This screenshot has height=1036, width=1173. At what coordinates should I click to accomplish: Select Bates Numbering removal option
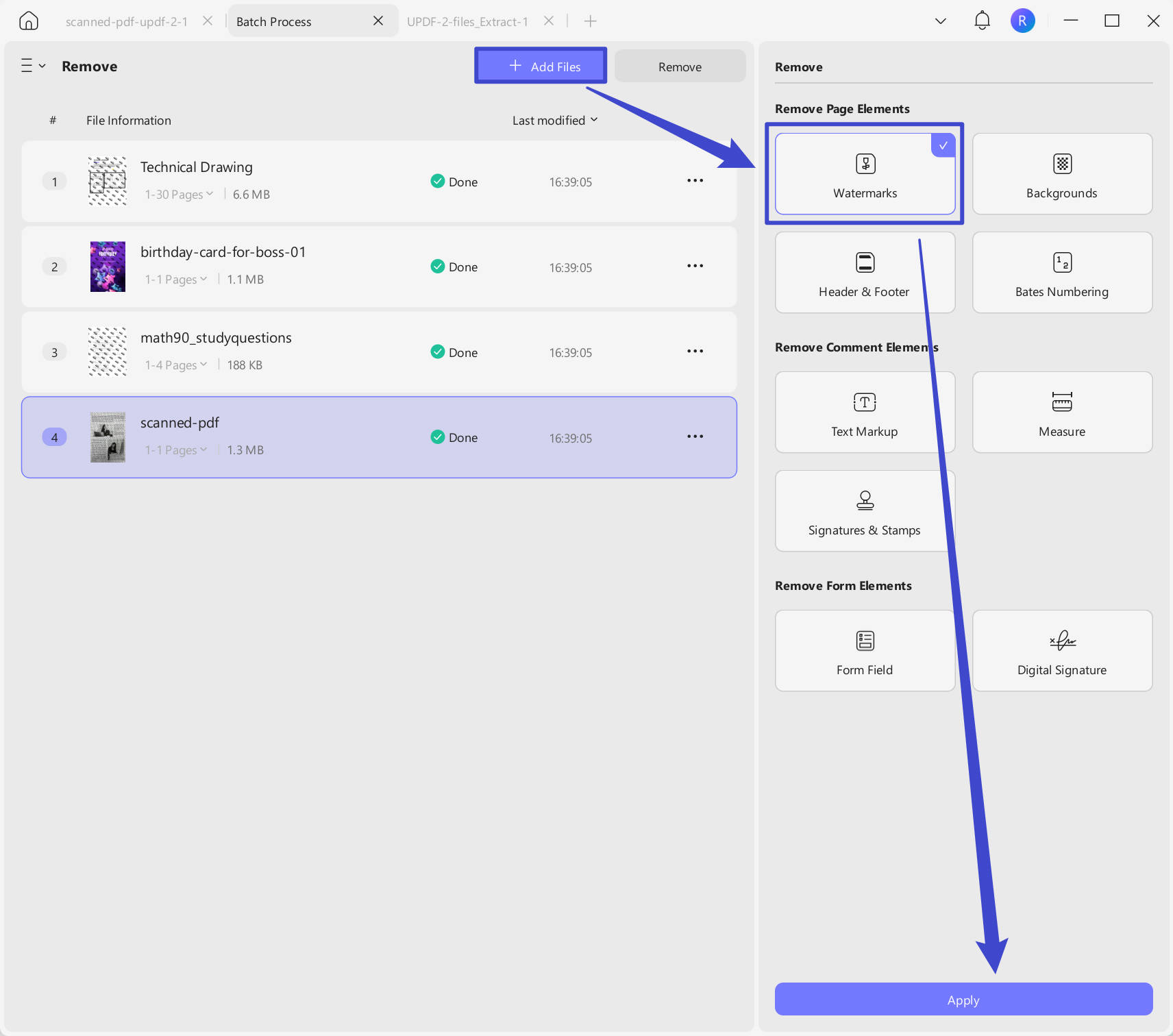(1062, 272)
